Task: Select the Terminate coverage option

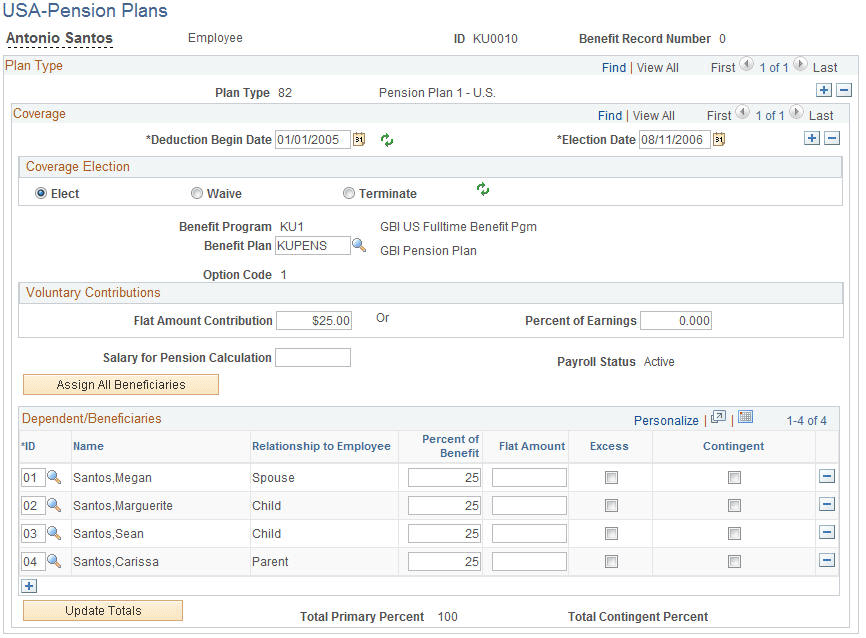Action: point(348,193)
